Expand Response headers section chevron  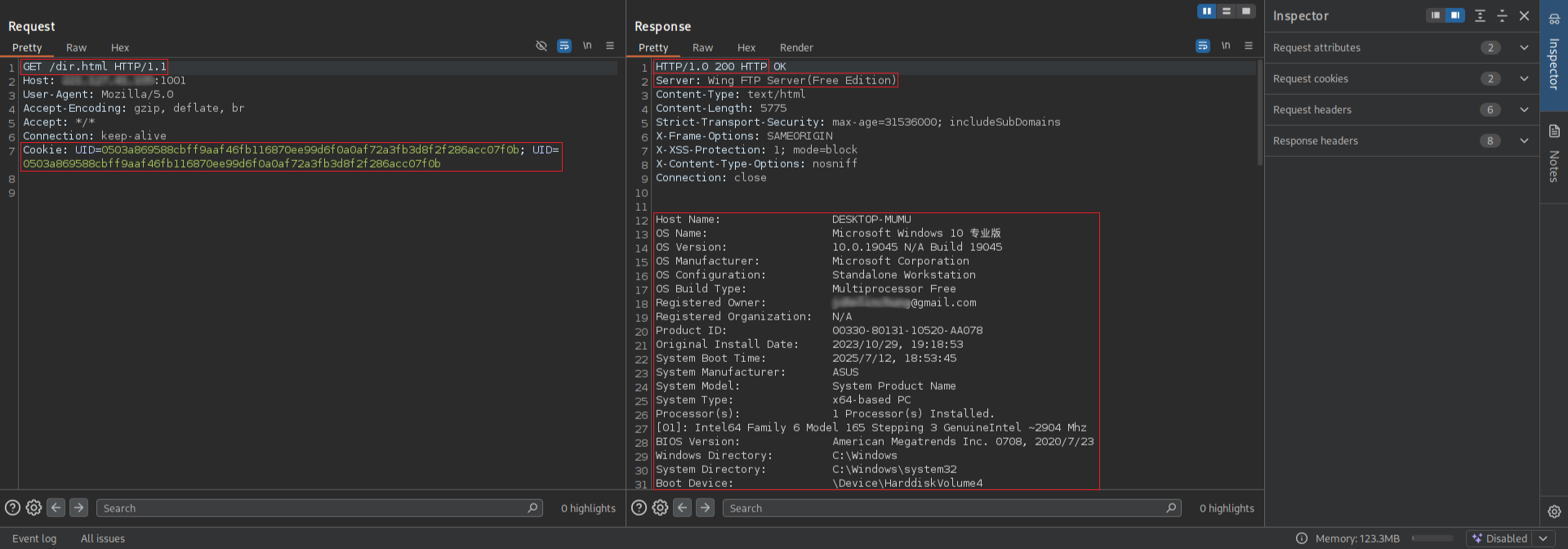(x=1524, y=141)
